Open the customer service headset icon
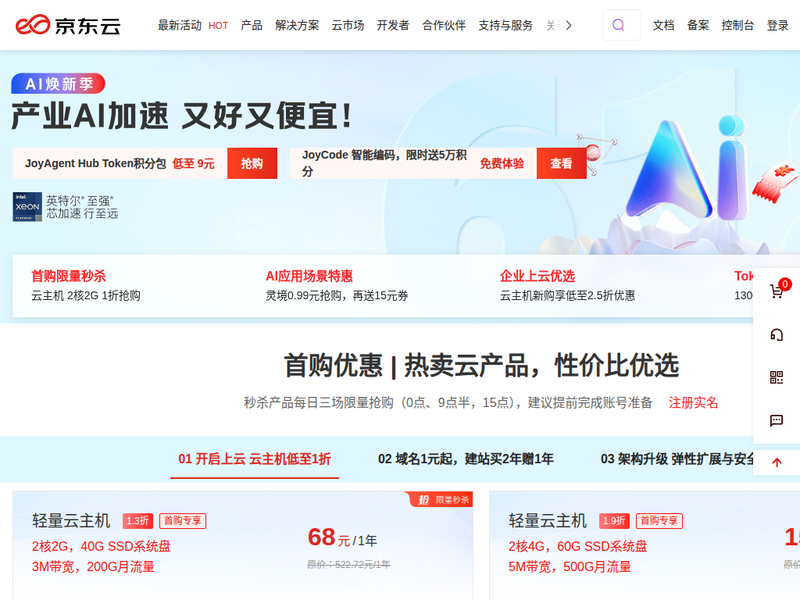This screenshot has width=800, height=600. [x=777, y=335]
